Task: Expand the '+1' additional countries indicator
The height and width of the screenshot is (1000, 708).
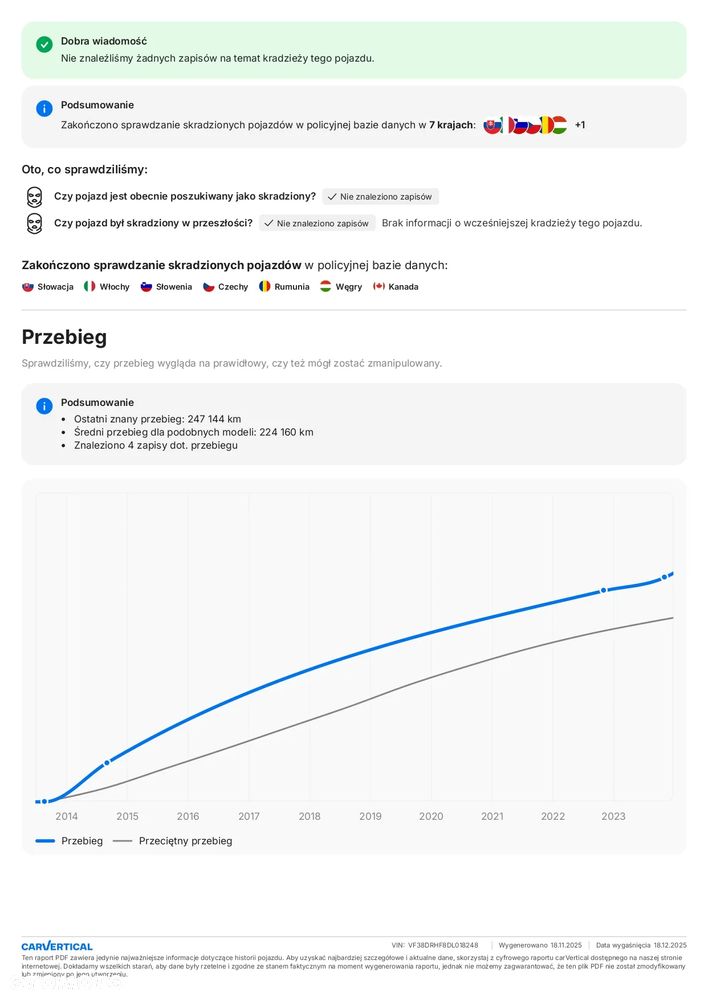Action: click(580, 125)
